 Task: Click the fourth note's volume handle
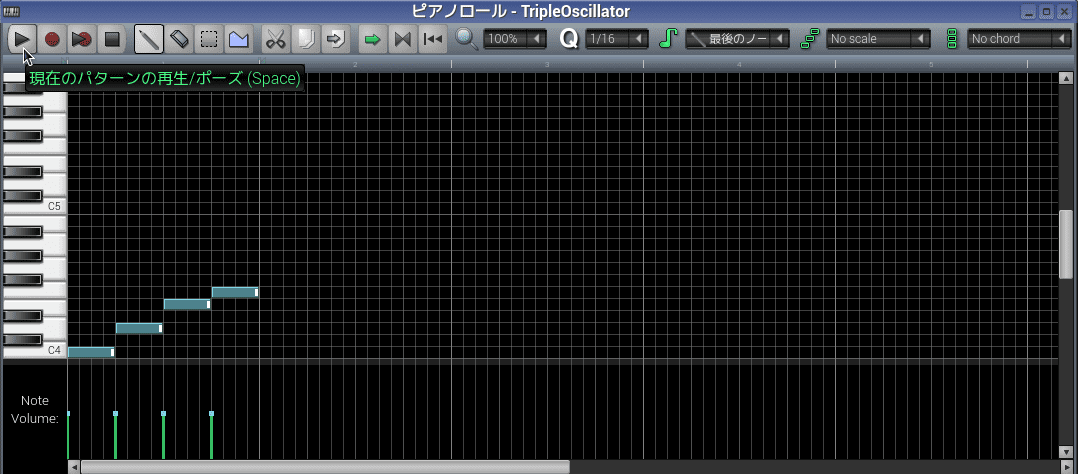coord(212,413)
